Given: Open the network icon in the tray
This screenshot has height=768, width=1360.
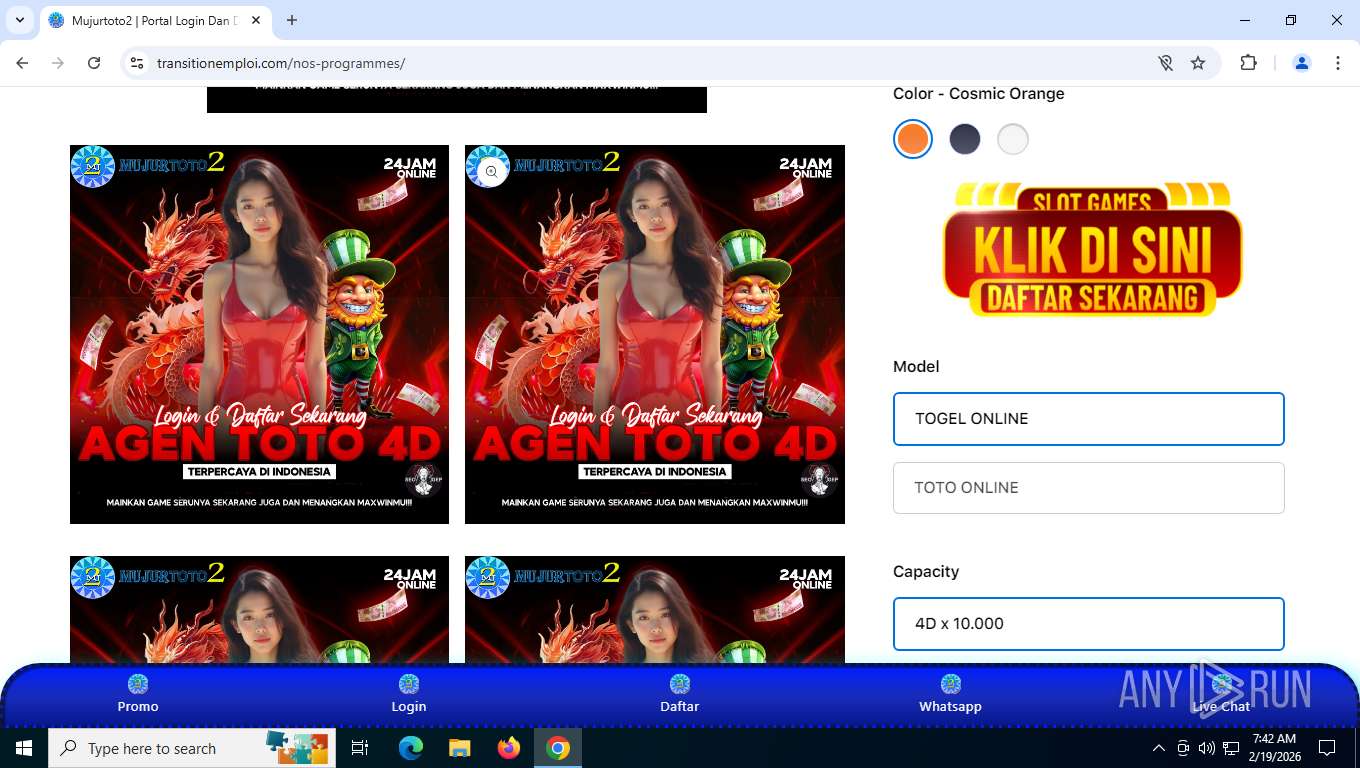Looking at the screenshot, I should pos(1231,748).
